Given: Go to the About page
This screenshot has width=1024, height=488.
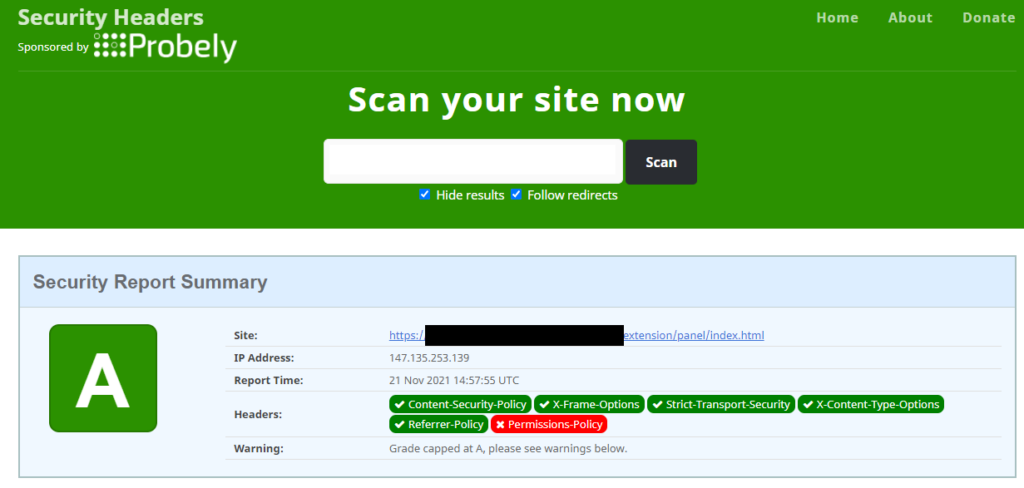Looking at the screenshot, I should (910, 18).
